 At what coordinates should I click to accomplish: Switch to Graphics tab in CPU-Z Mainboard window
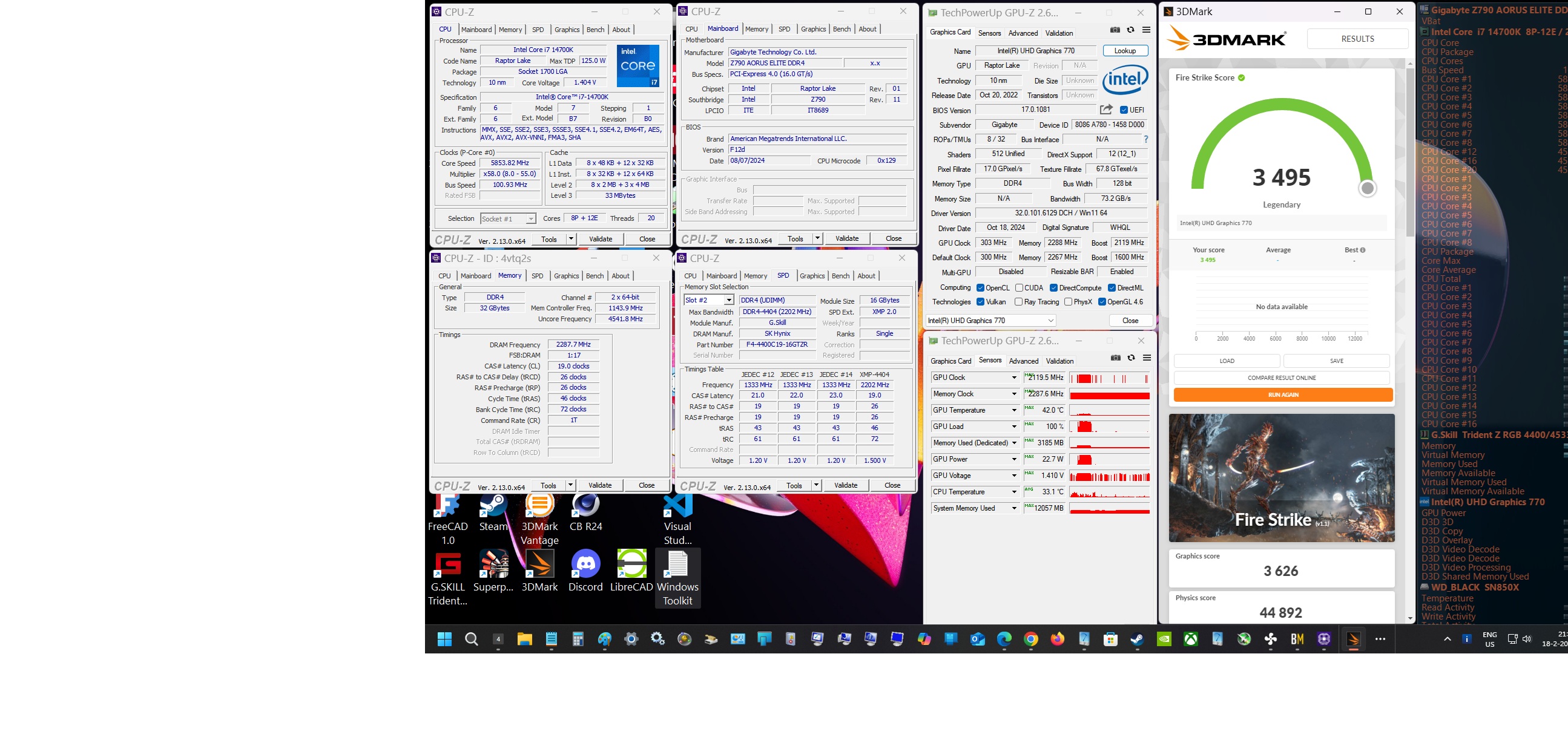(x=813, y=28)
